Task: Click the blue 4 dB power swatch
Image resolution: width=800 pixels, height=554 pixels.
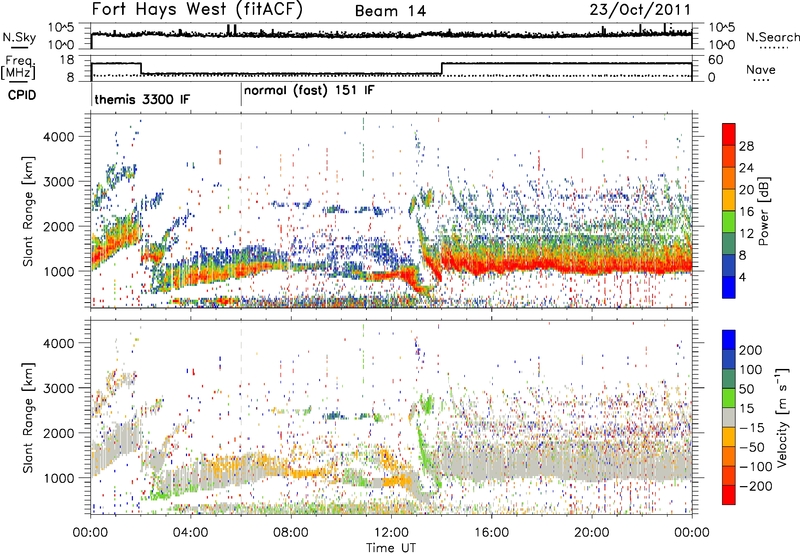Action: (729, 288)
